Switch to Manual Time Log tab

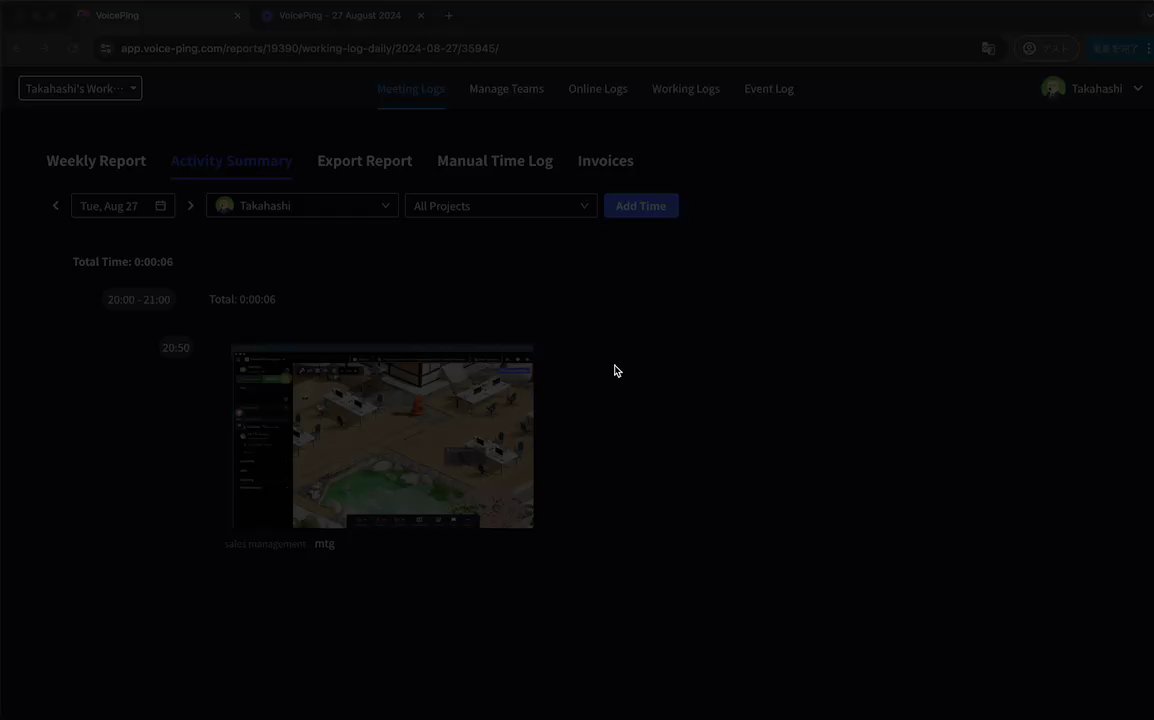click(495, 160)
